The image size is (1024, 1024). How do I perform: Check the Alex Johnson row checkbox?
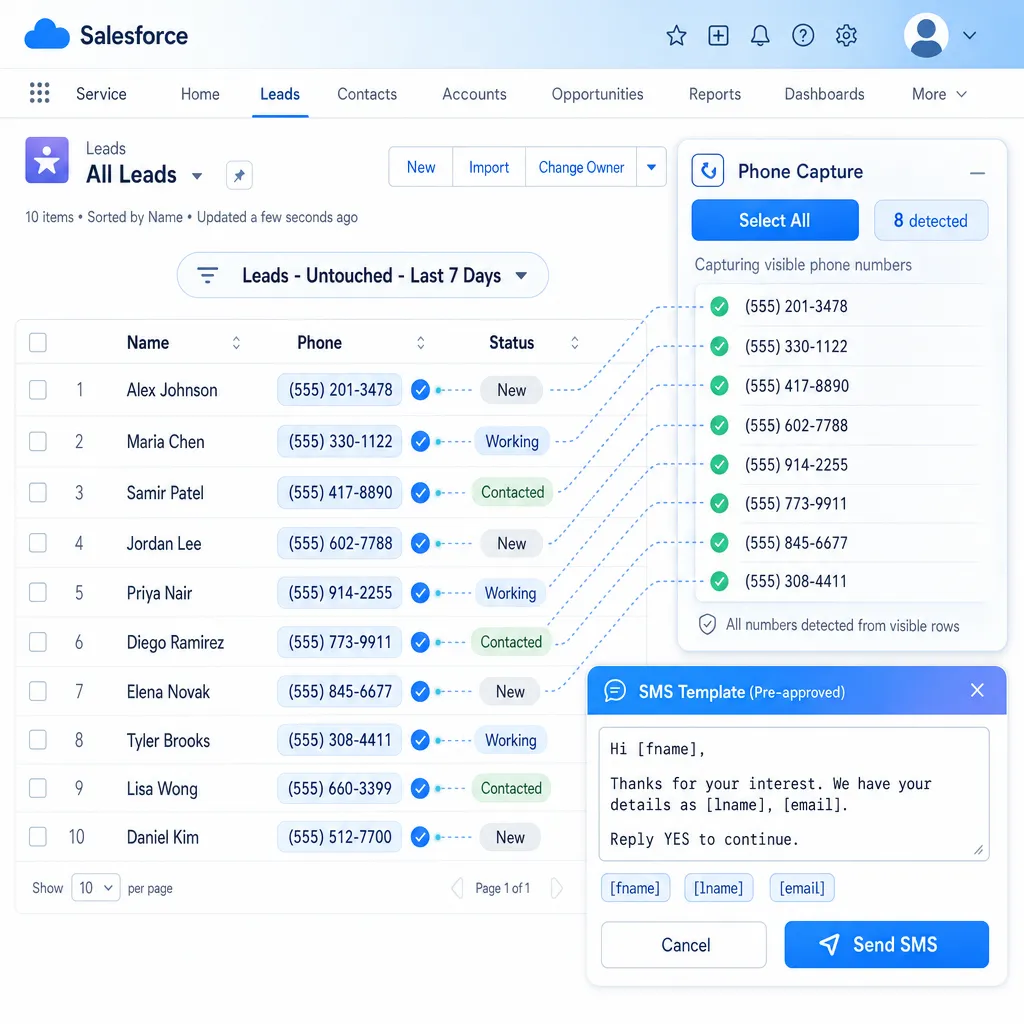(38, 390)
